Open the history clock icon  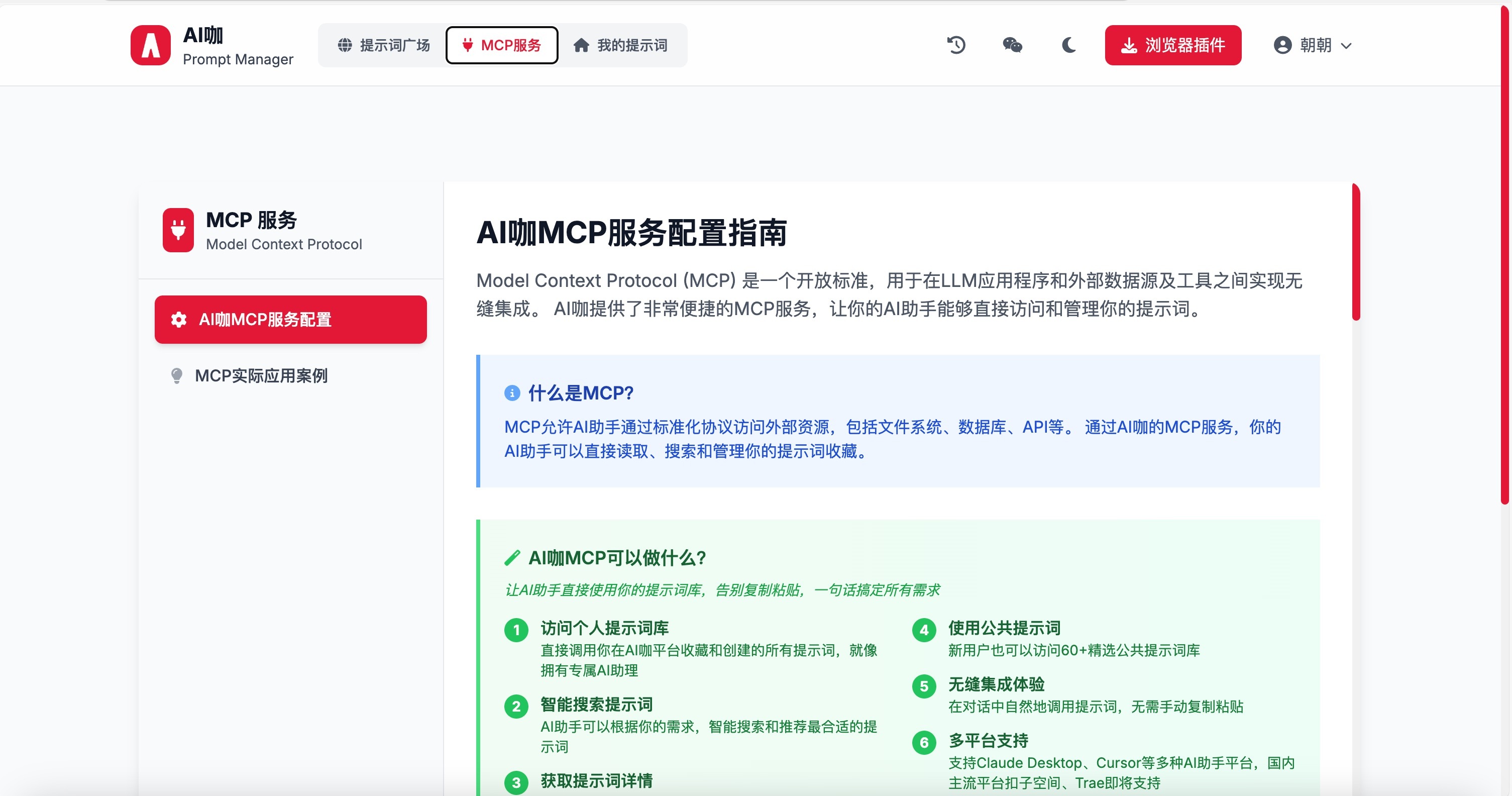tap(956, 45)
